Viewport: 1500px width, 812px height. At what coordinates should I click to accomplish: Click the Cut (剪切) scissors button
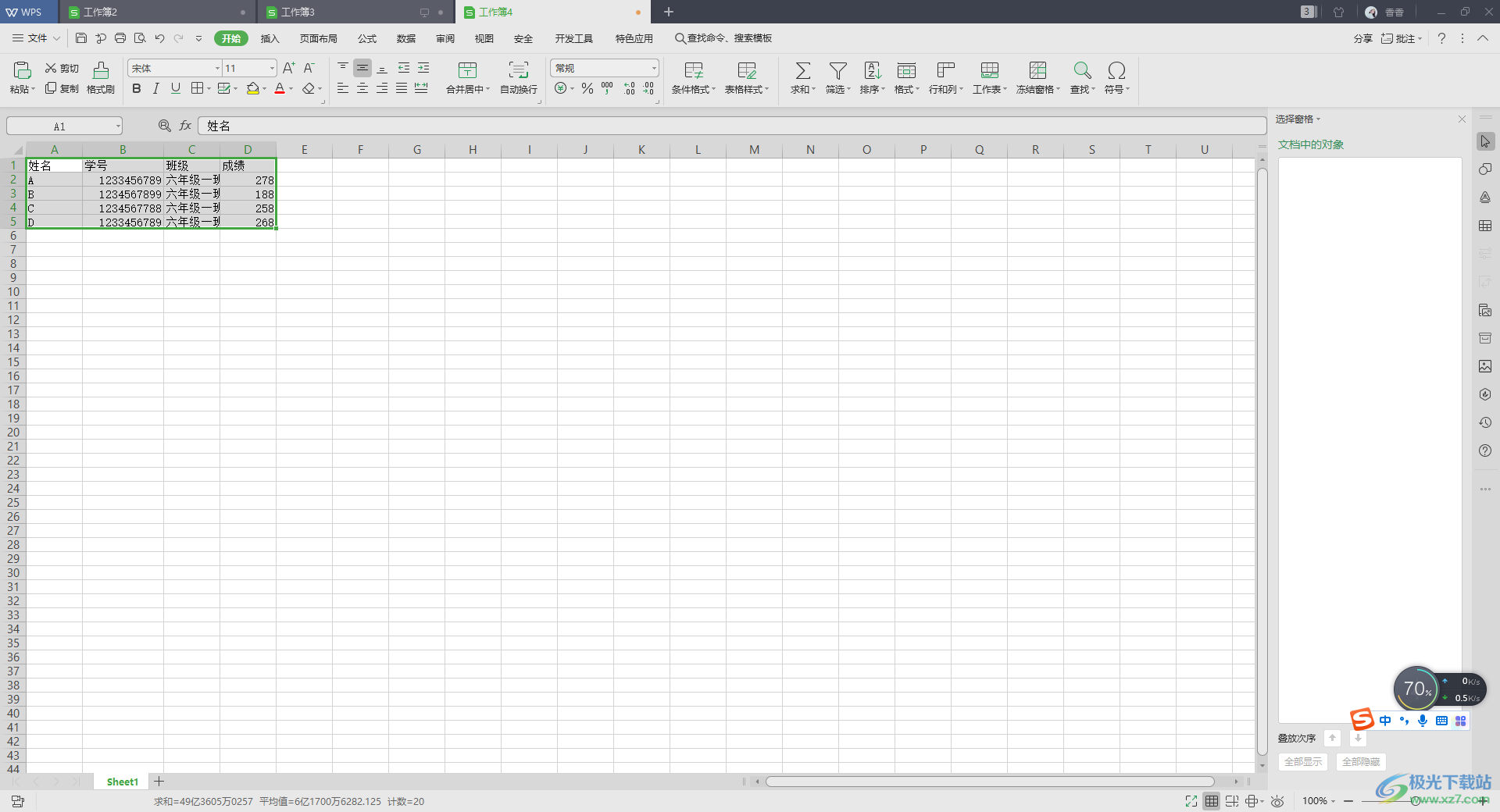pyautogui.click(x=62, y=68)
